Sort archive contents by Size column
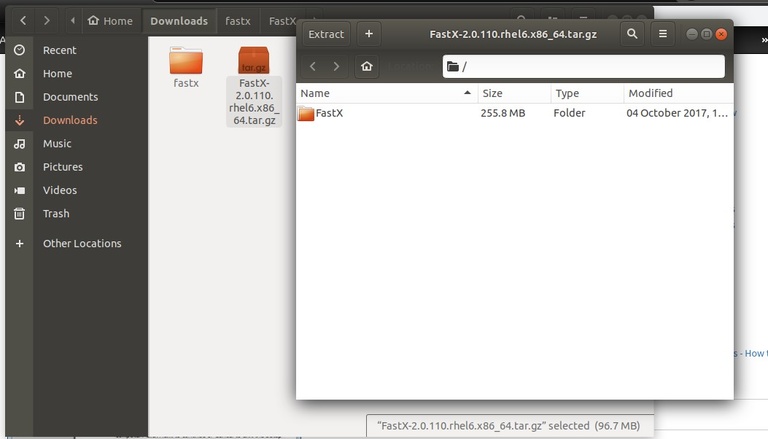The height and width of the screenshot is (439, 768). [513, 93]
